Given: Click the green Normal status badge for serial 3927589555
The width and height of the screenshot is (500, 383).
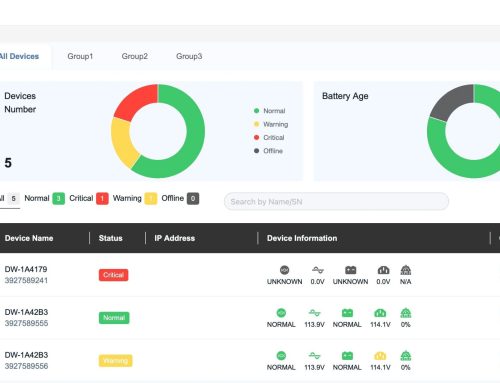Looking at the screenshot, I should pyautogui.click(x=114, y=318).
